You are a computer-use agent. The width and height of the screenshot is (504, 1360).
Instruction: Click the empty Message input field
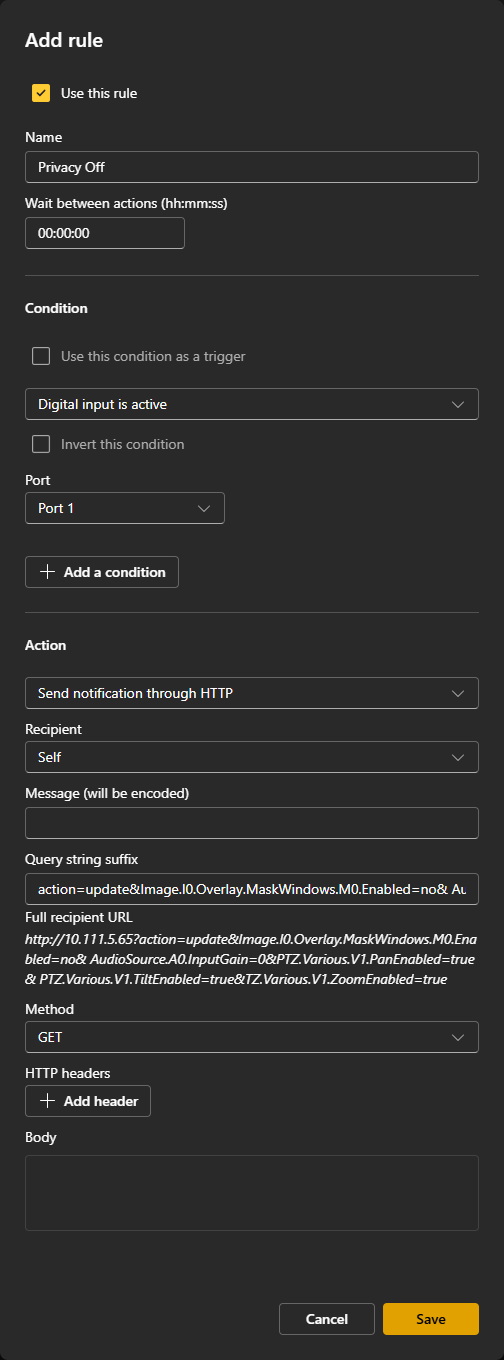point(252,823)
